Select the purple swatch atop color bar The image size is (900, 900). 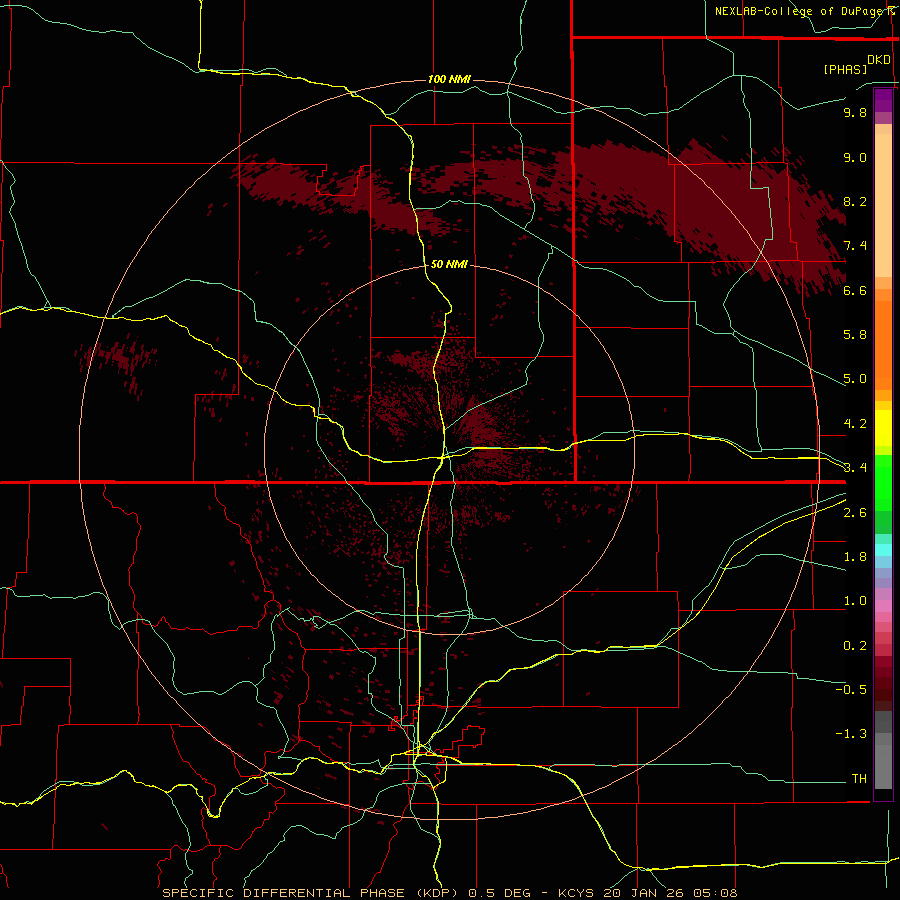pyautogui.click(x=883, y=100)
